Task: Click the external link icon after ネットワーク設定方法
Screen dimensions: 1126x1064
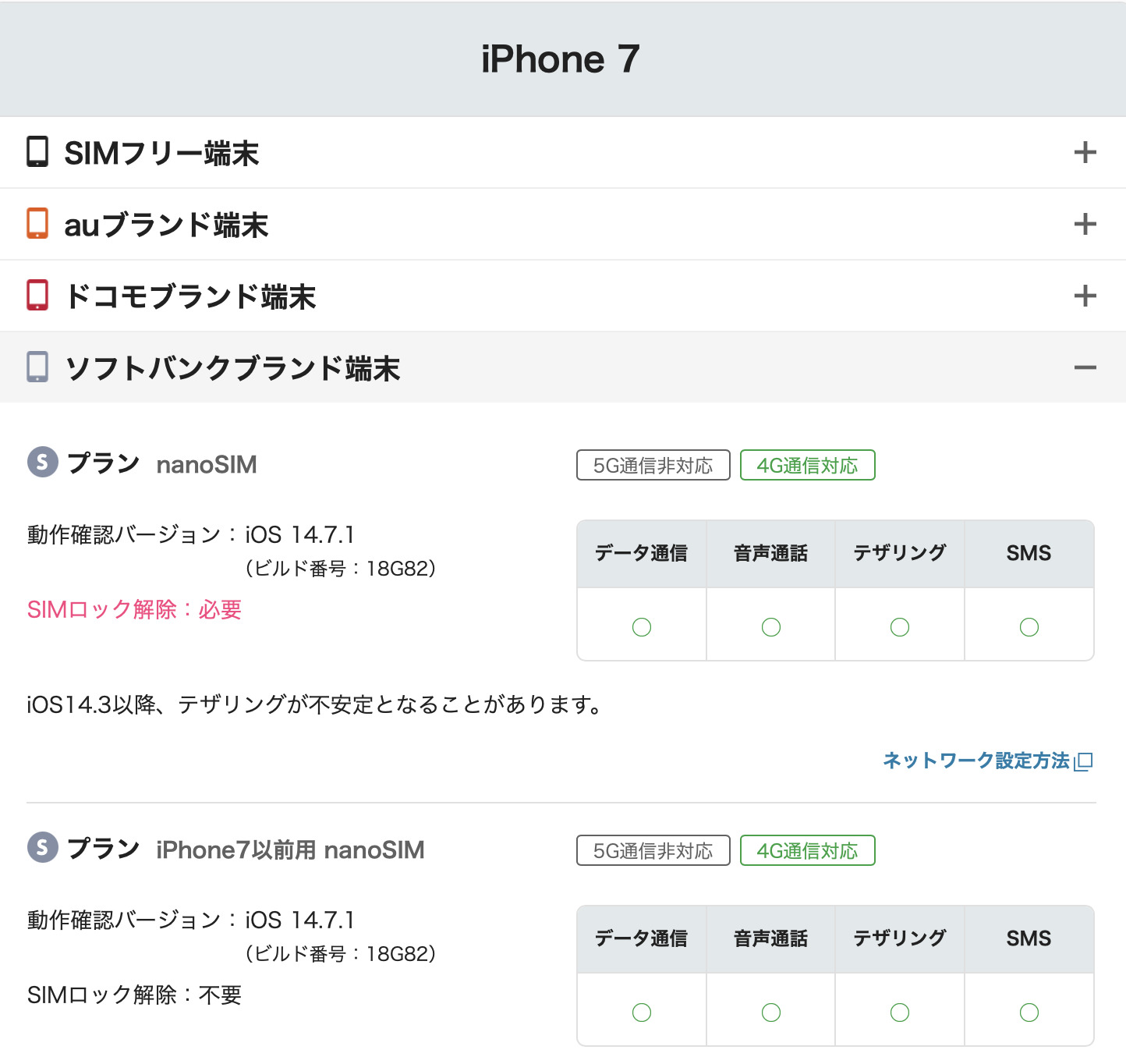Action: point(1084,761)
